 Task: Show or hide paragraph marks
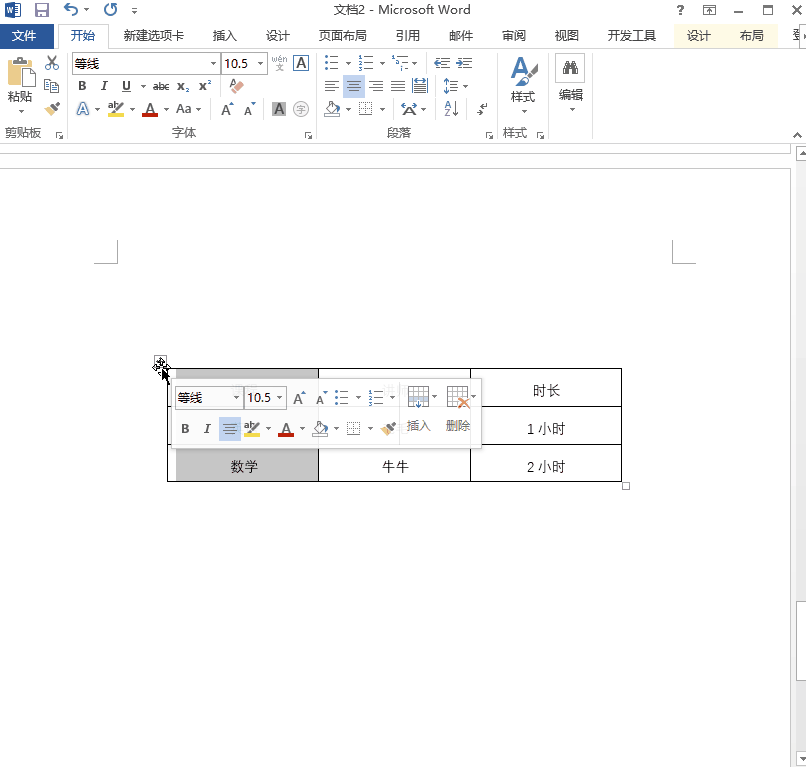pos(482,108)
